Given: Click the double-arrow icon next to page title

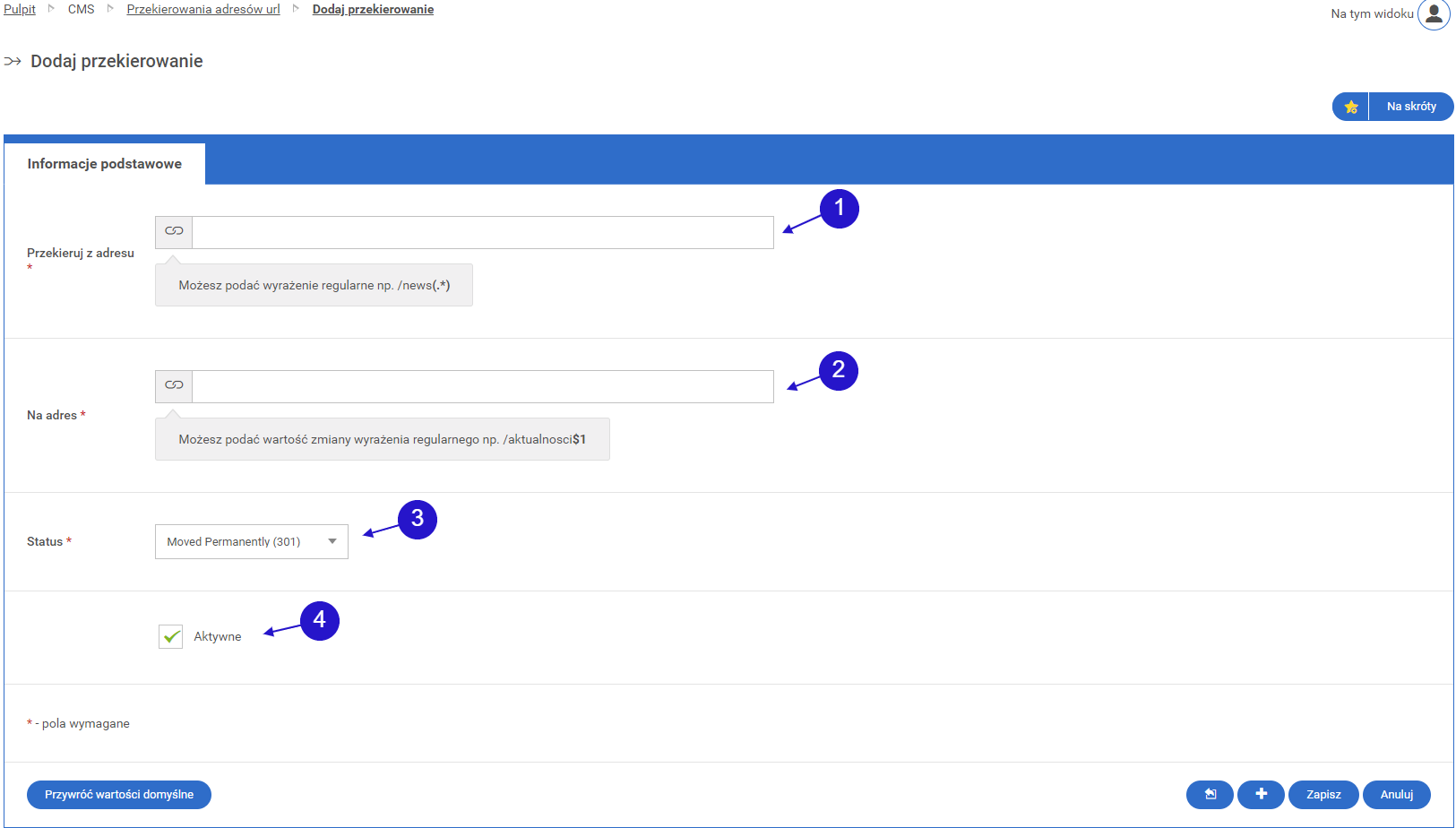Looking at the screenshot, I should [x=13, y=62].
